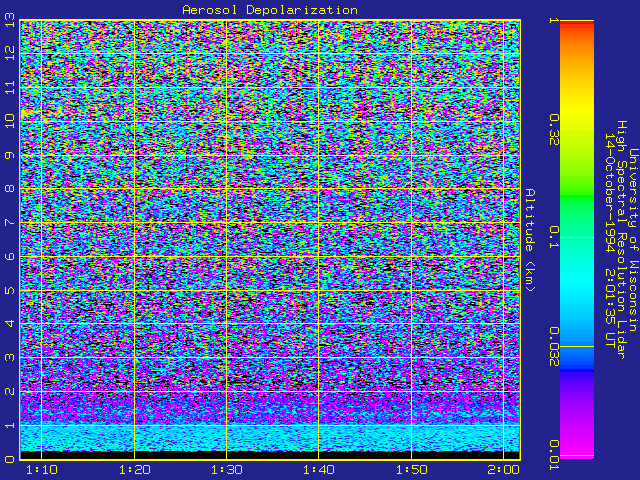Click the color scale value 0.01
The width and height of the screenshot is (640, 480).
click(554, 455)
